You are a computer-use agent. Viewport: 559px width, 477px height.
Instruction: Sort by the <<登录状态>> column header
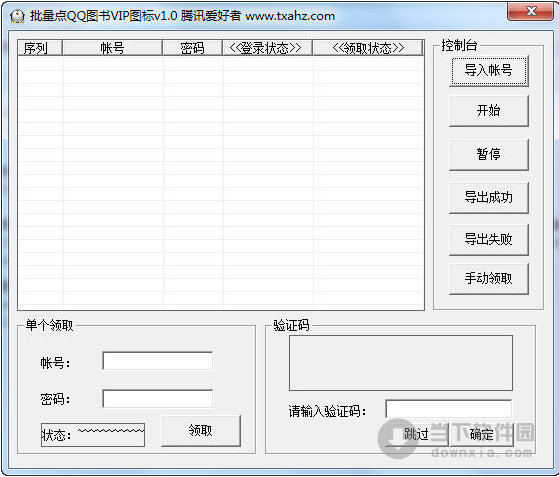(267, 48)
